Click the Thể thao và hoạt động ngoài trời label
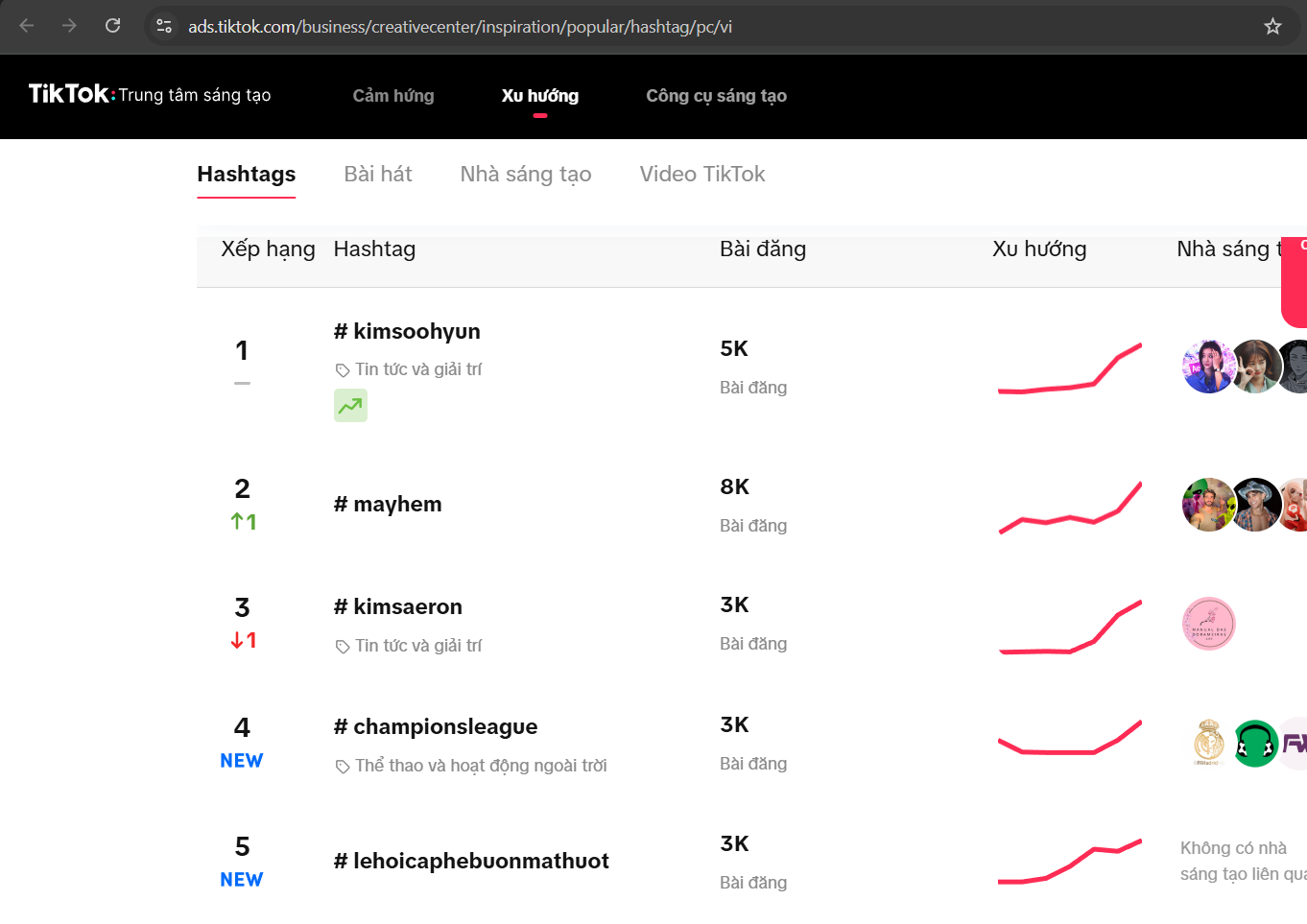The width and height of the screenshot is (1307, 924). pos(481,766)
